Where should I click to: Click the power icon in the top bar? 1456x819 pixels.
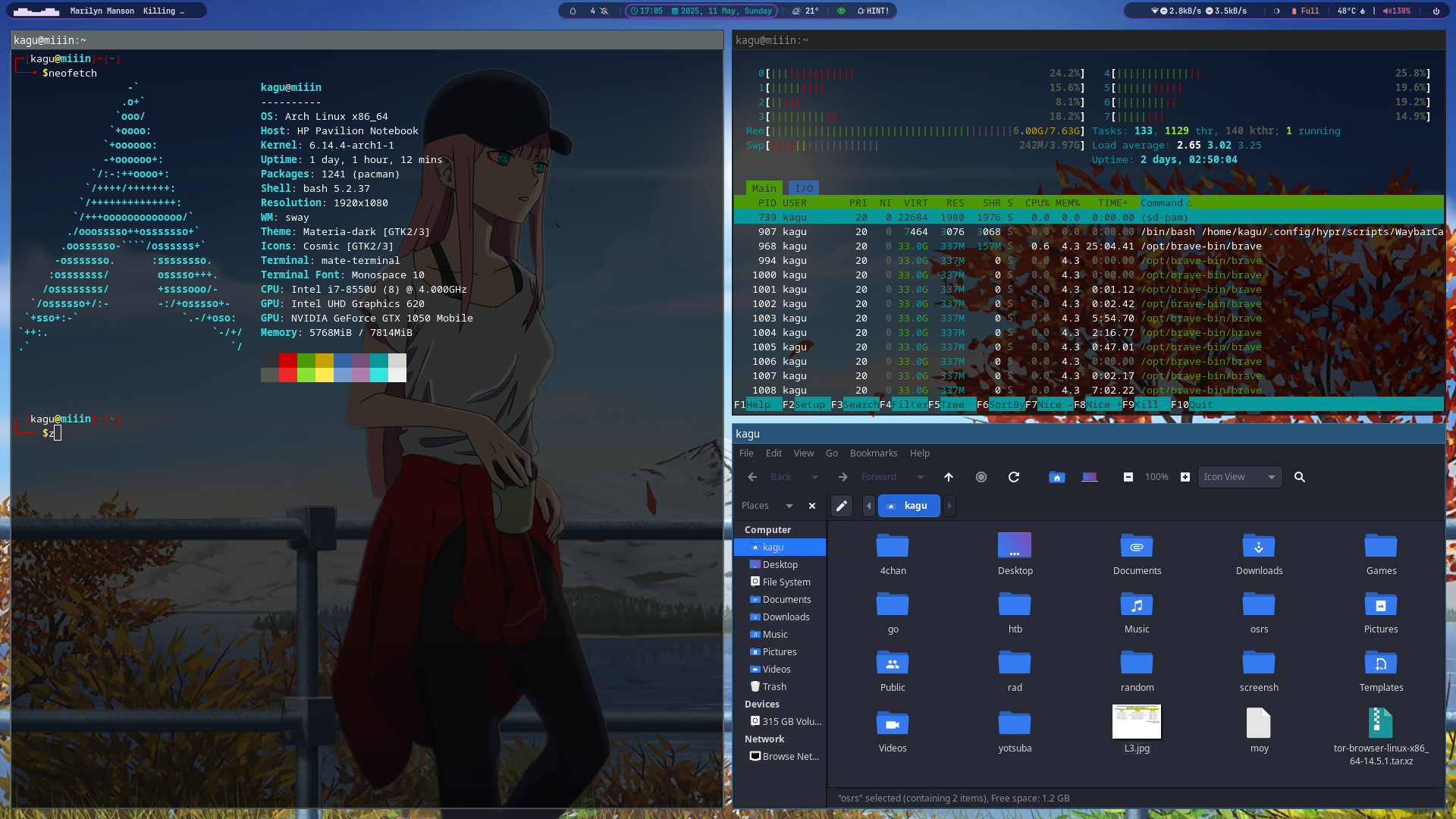pyautogui.click(x=1436, y=11)
